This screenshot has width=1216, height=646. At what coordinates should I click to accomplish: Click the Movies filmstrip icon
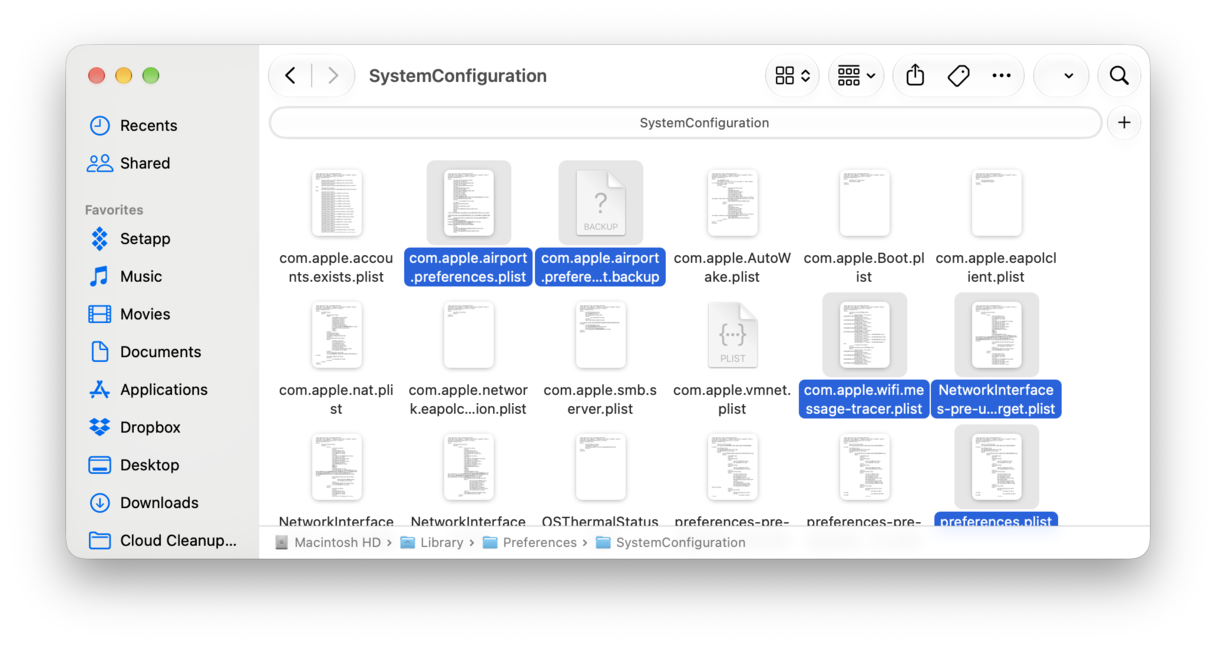pyautogui.click(x=100, y=314)
